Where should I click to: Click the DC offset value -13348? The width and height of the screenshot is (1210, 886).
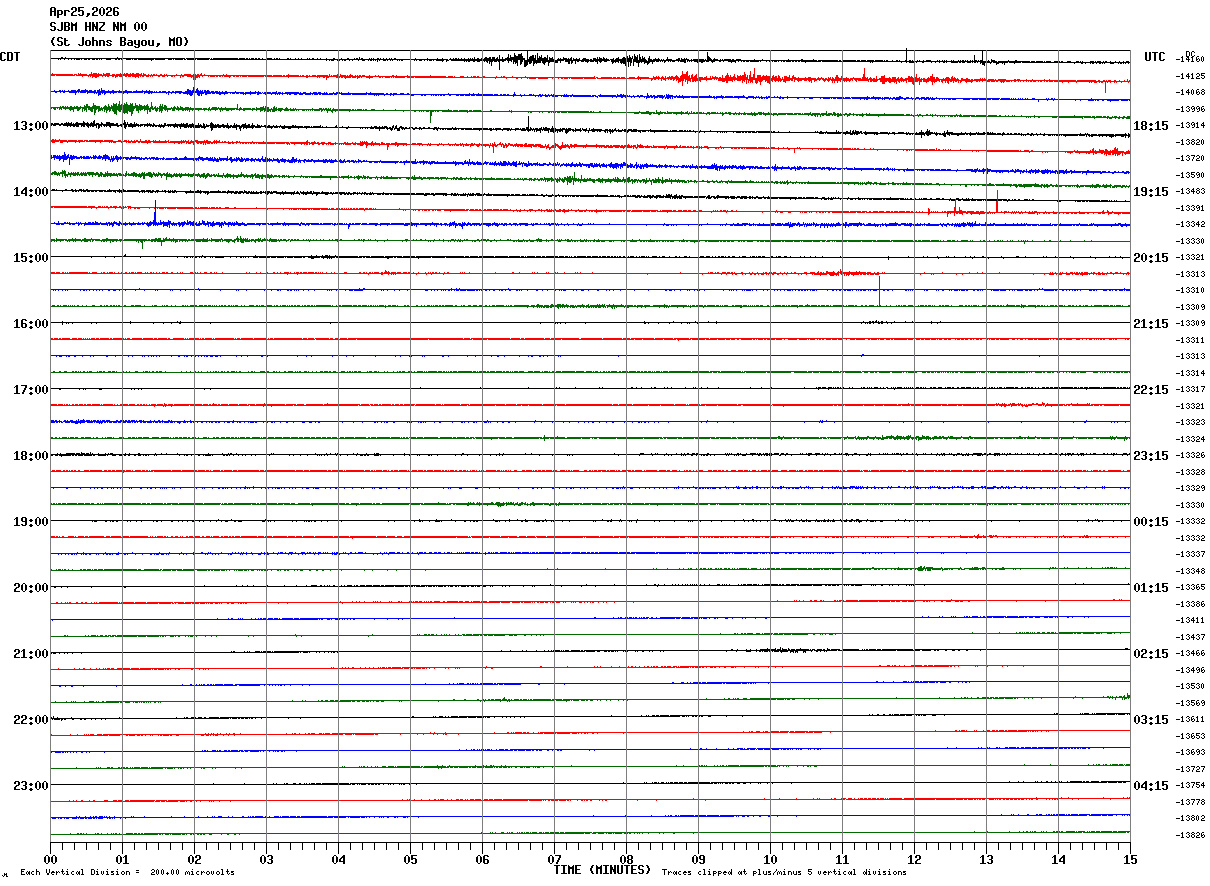[1190, 571]
